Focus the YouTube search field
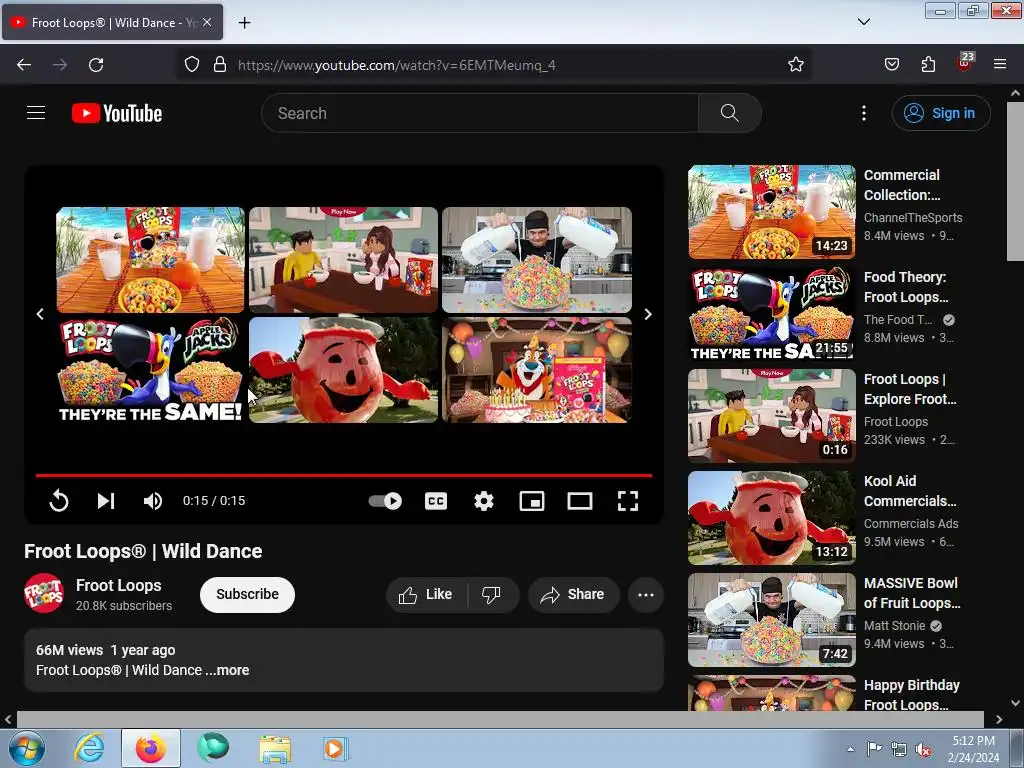Viewport: 1024px width, 768px height. 480,113
